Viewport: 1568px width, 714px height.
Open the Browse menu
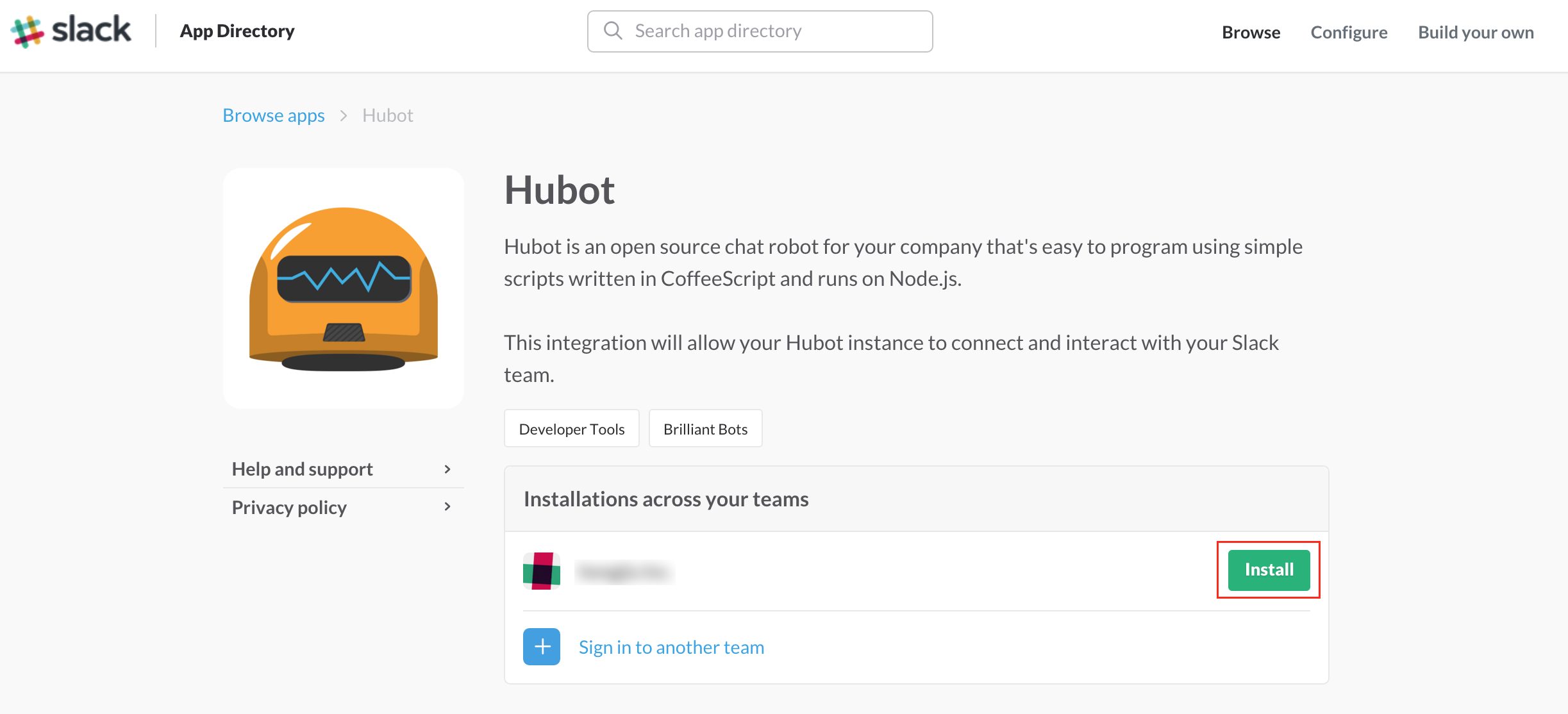tap(1250, 31)
